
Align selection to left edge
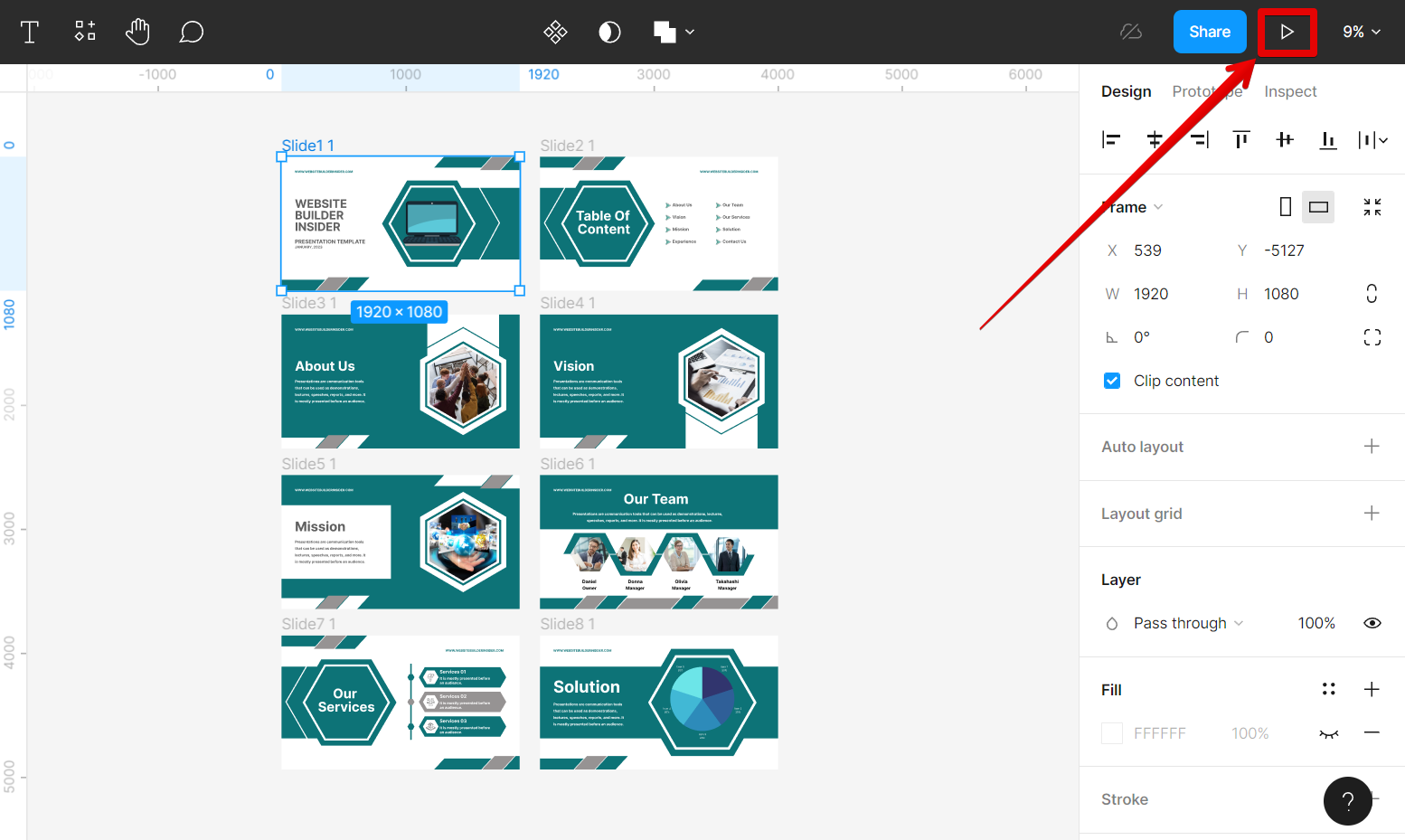[1111, 139]
